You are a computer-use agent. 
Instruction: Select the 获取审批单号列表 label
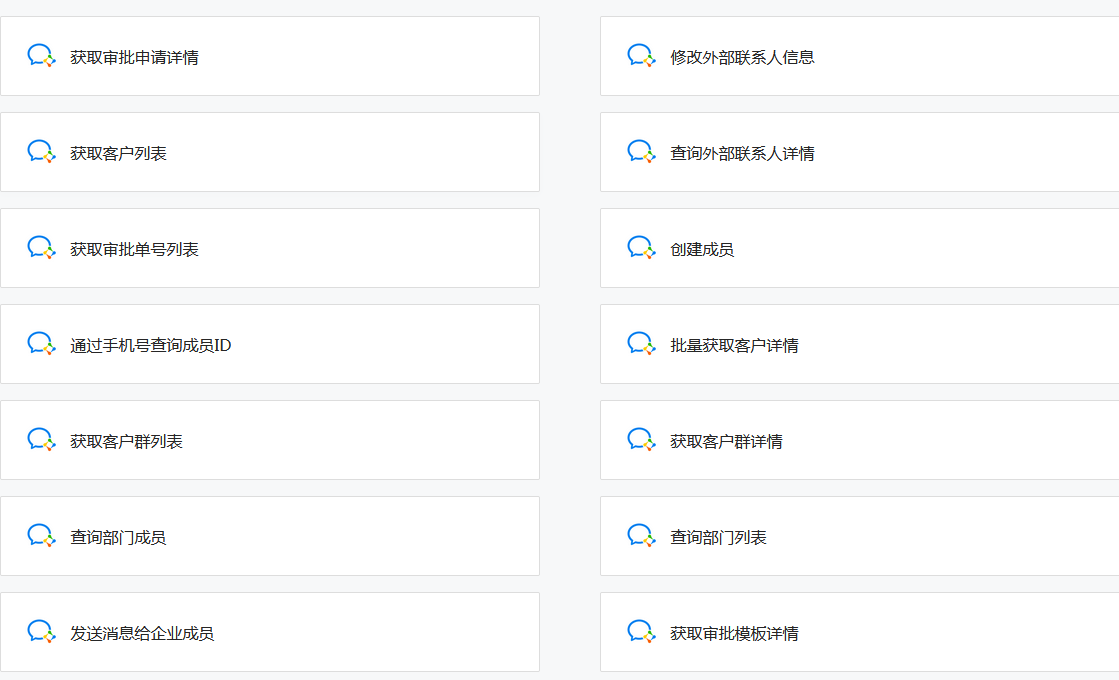pyautogui.click(x=134, y=249)
